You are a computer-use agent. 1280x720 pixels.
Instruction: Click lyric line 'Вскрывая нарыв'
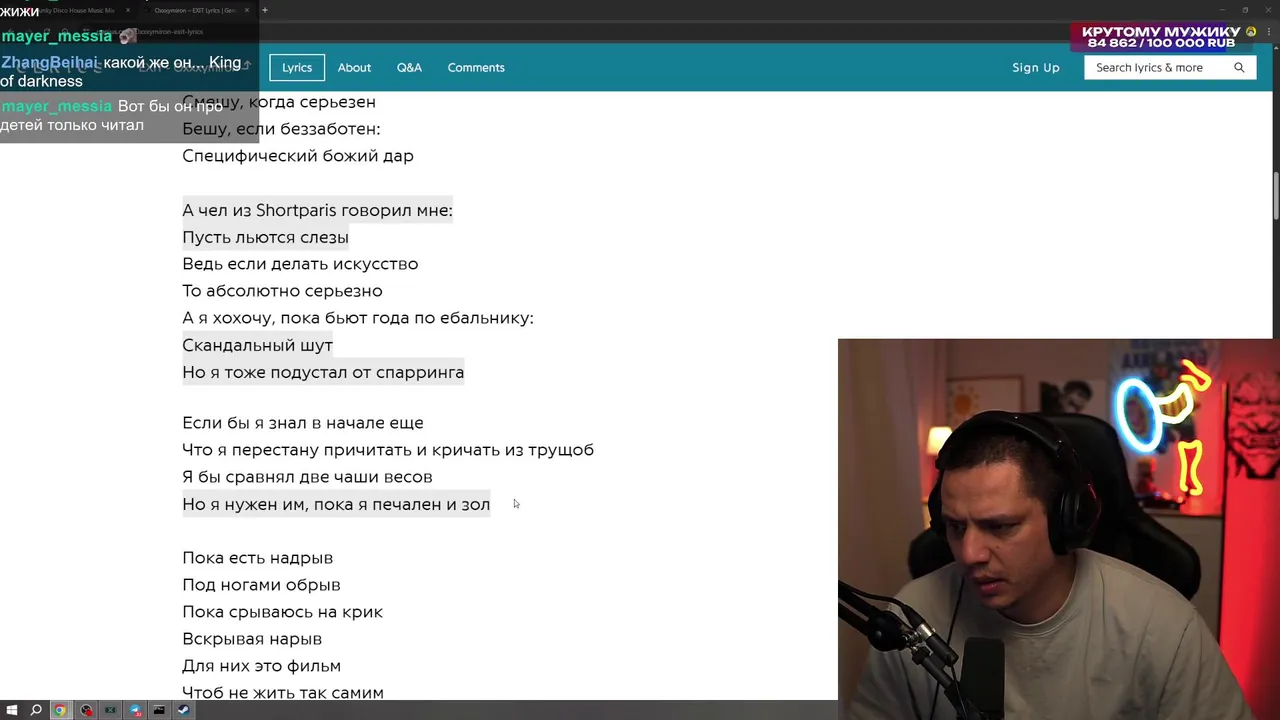tap(252, 639)
